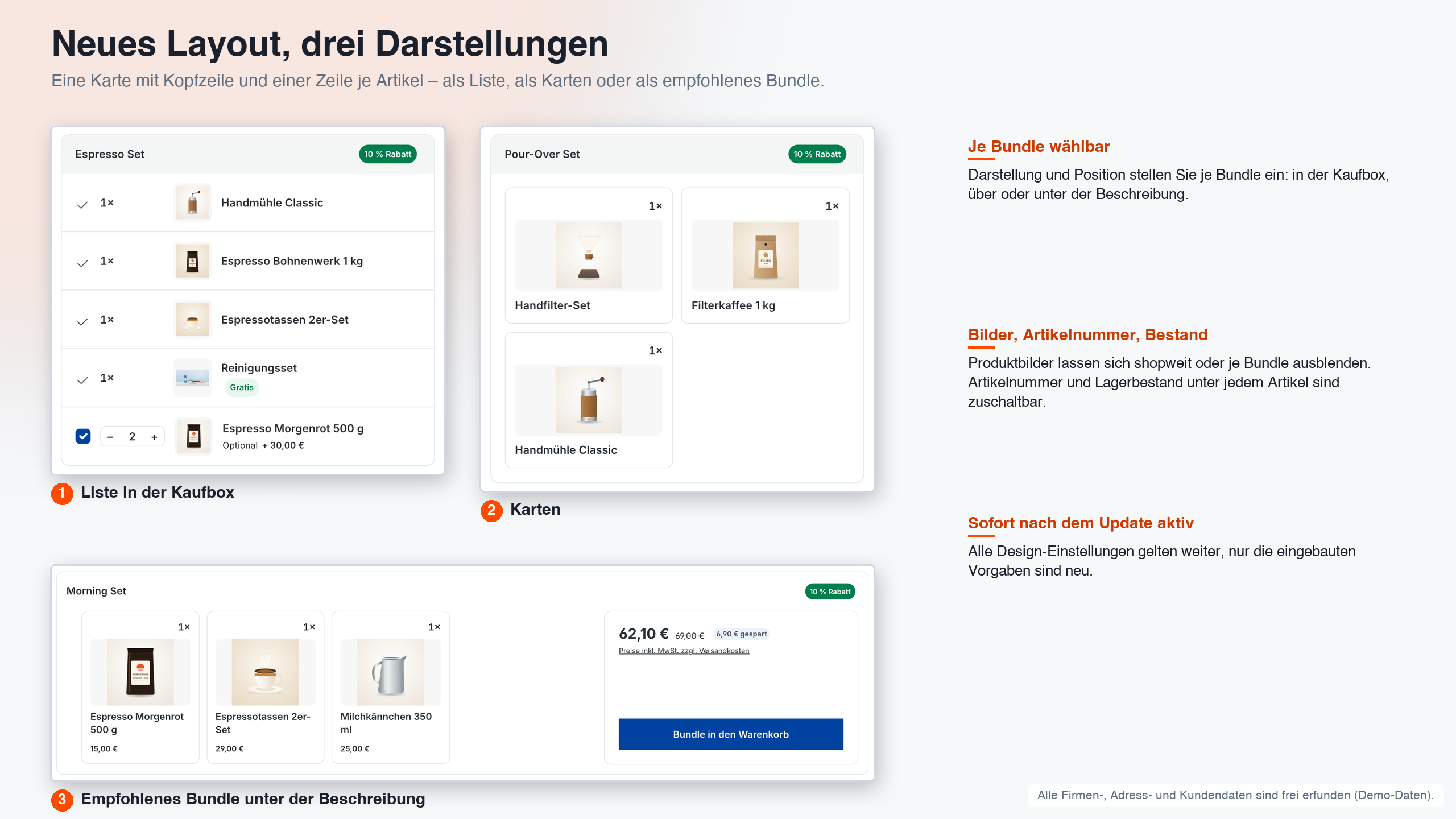The width and height of the screenshot is (1456, 819).
Task: Click the 25,00 € price under Milchkännchen
Action: pyautogui.click(x=355, y=748)
